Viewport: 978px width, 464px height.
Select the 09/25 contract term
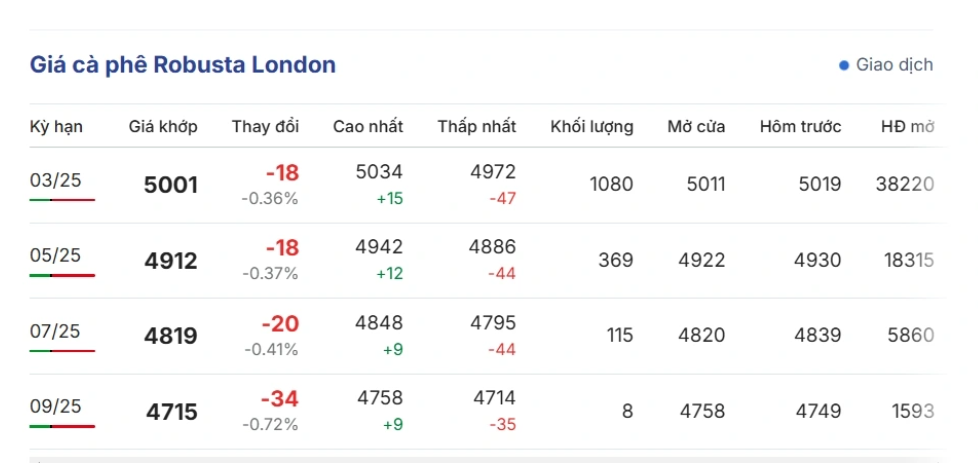[55, 406]
